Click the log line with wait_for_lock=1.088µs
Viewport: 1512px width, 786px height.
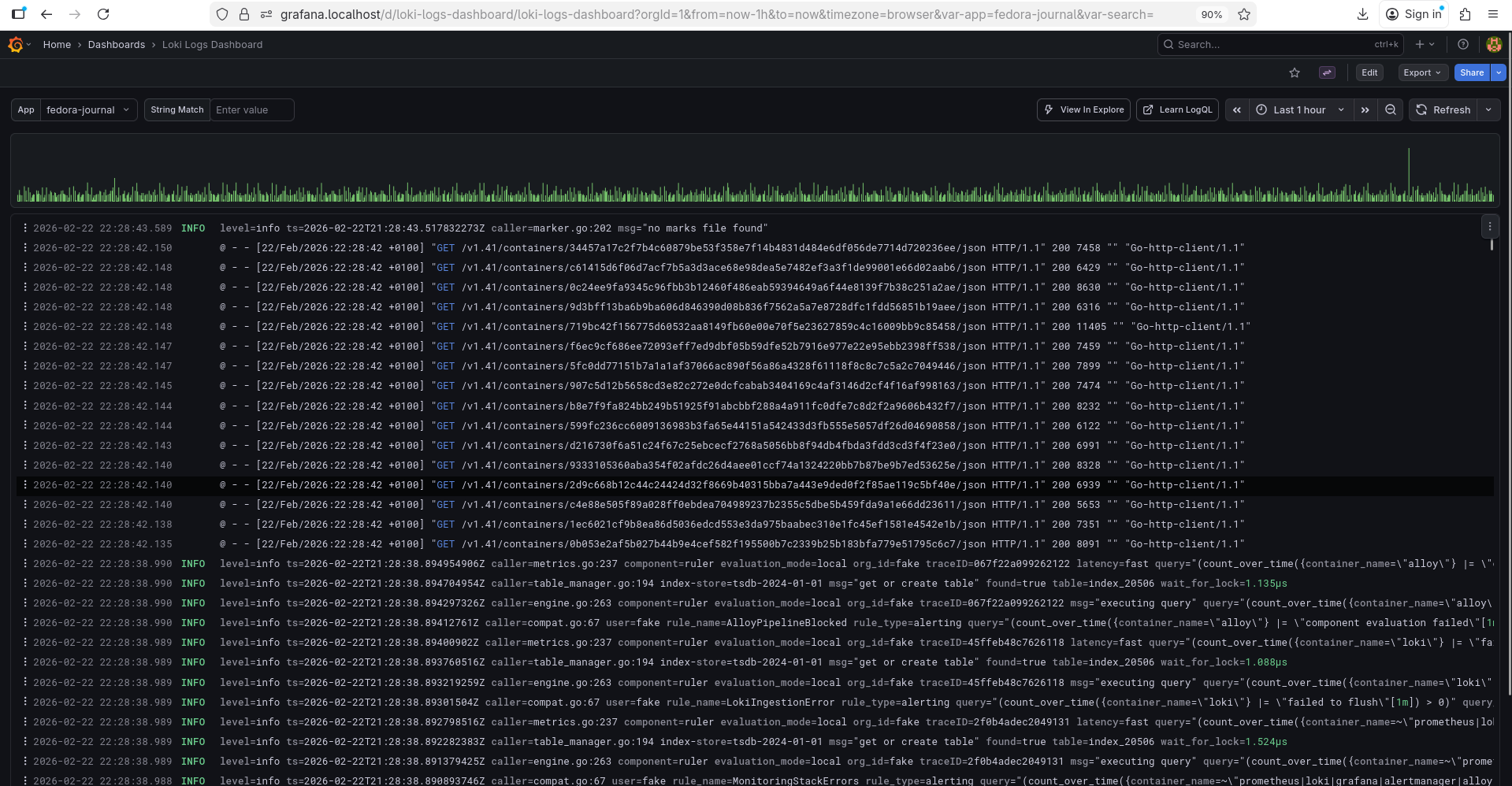(755, 662)
